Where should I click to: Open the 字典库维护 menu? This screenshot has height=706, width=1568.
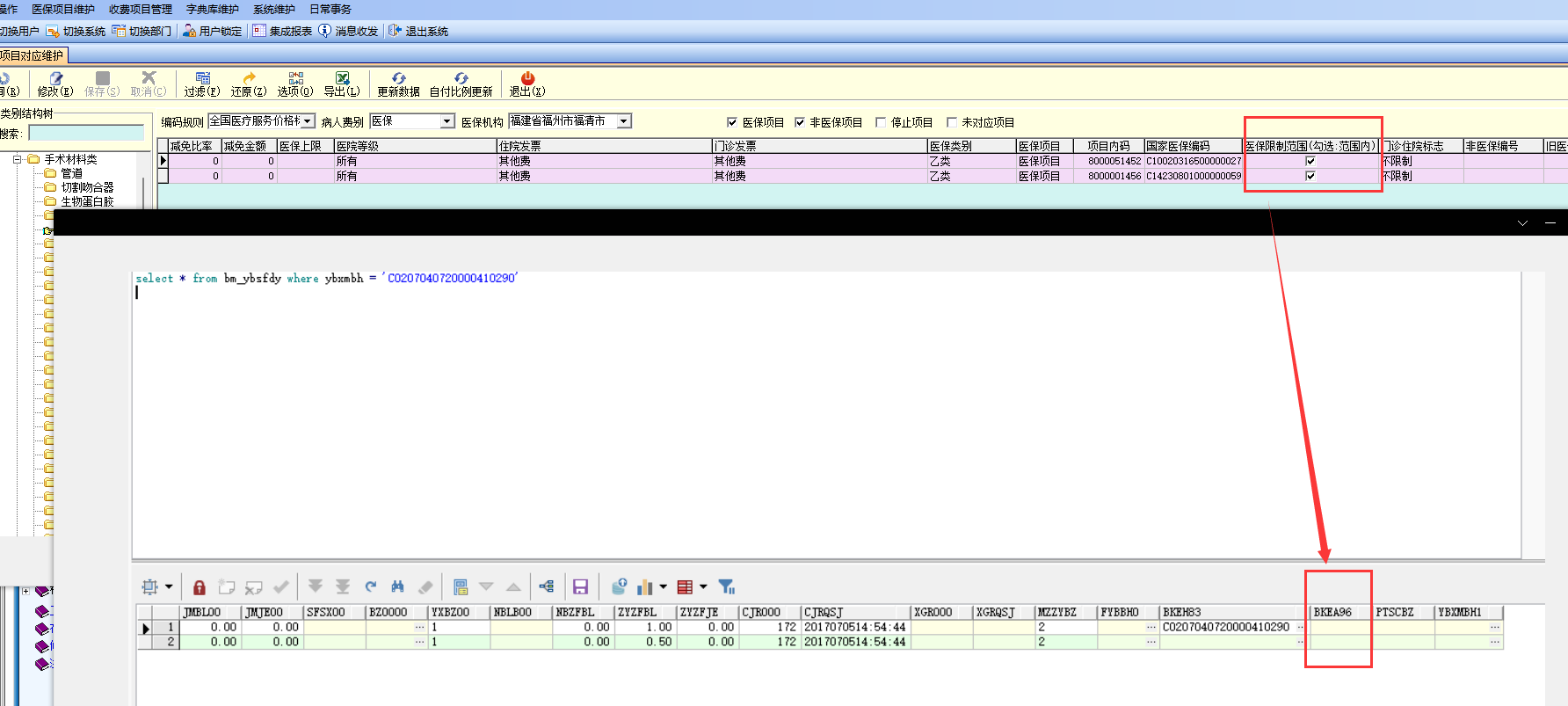click(x=213, y=9)
